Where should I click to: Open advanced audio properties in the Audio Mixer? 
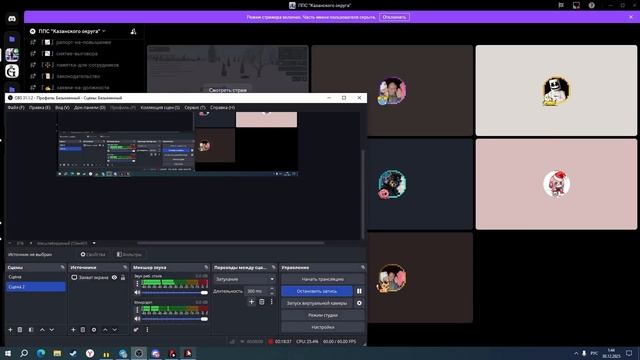[x=136, y=330]
